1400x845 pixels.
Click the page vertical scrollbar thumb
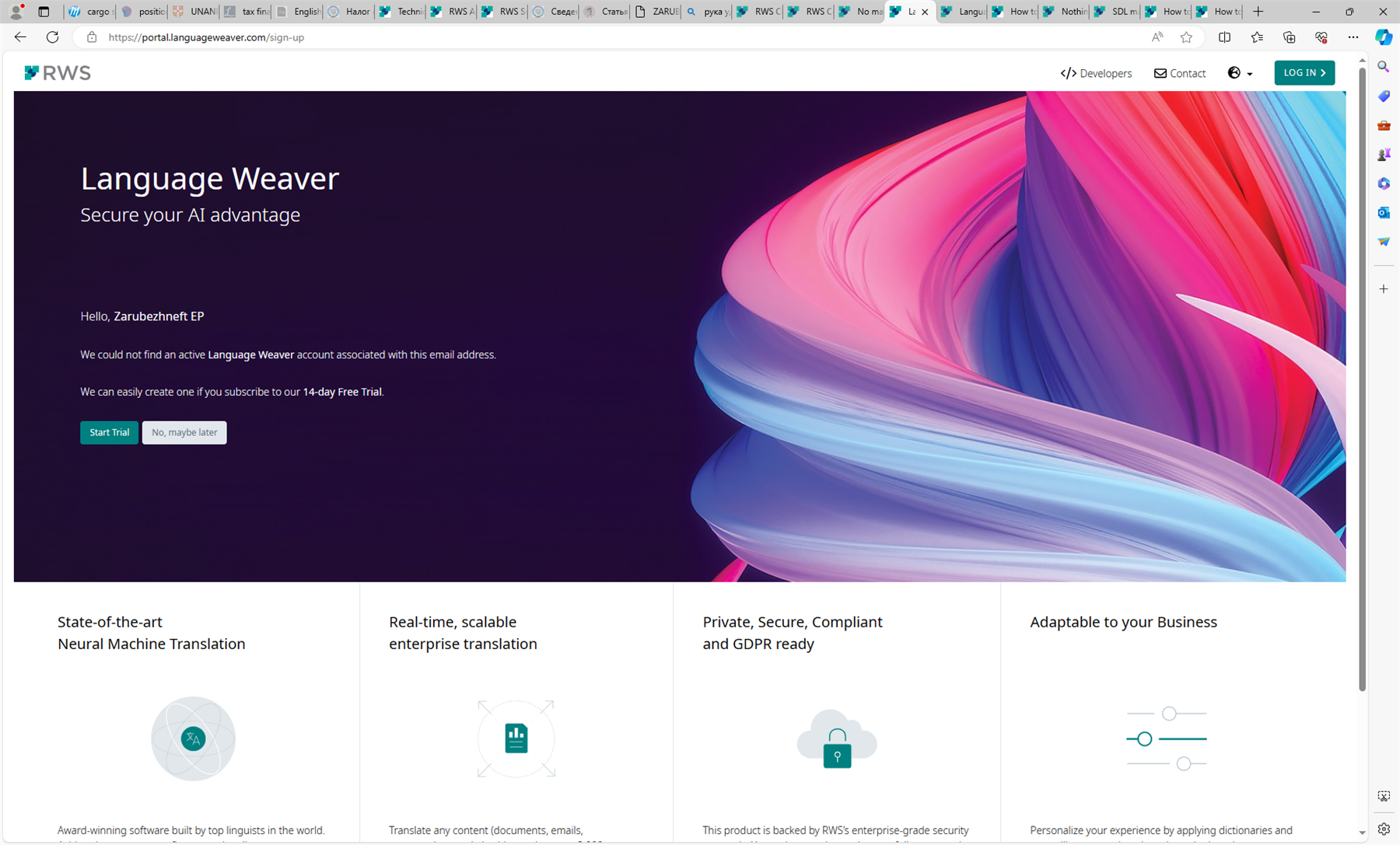click(1362, 379)
